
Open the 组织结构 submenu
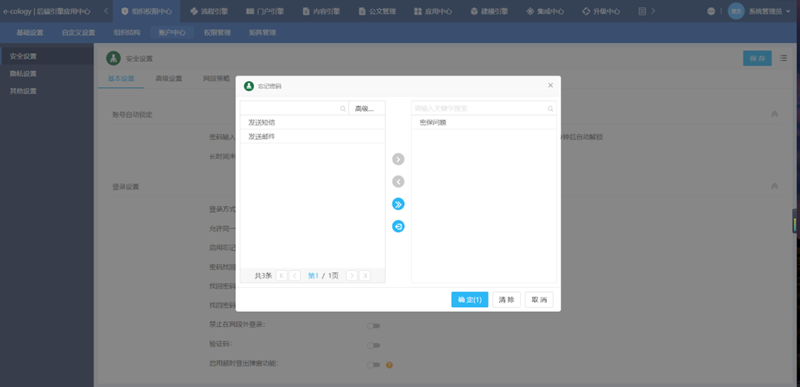coord(127,33)
